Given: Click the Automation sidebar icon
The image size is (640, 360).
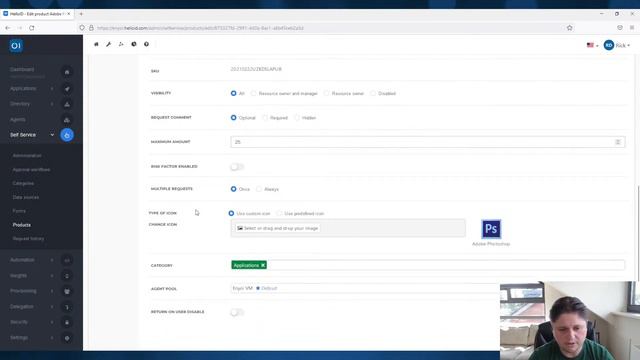Looking at the screenshot, I should pyautogui.click(x=67, y=260).
